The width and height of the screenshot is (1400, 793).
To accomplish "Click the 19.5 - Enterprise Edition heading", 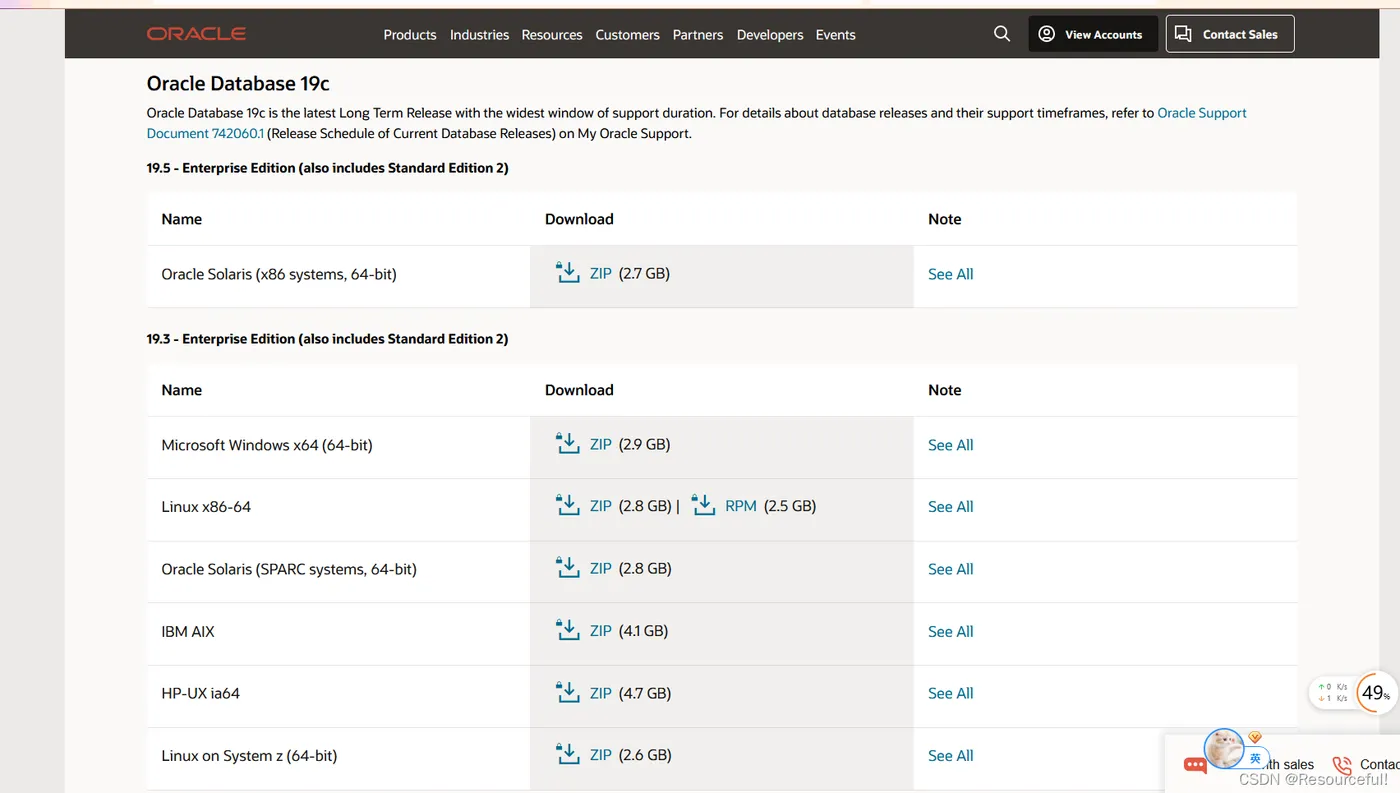I will click(x=327, y=168).
